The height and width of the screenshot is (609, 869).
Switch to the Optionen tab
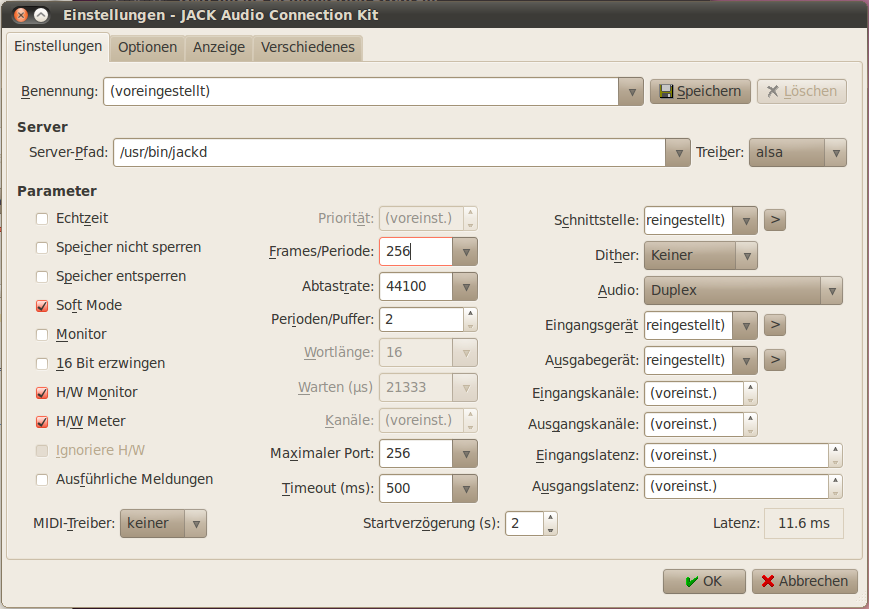(x=147, y=47)
